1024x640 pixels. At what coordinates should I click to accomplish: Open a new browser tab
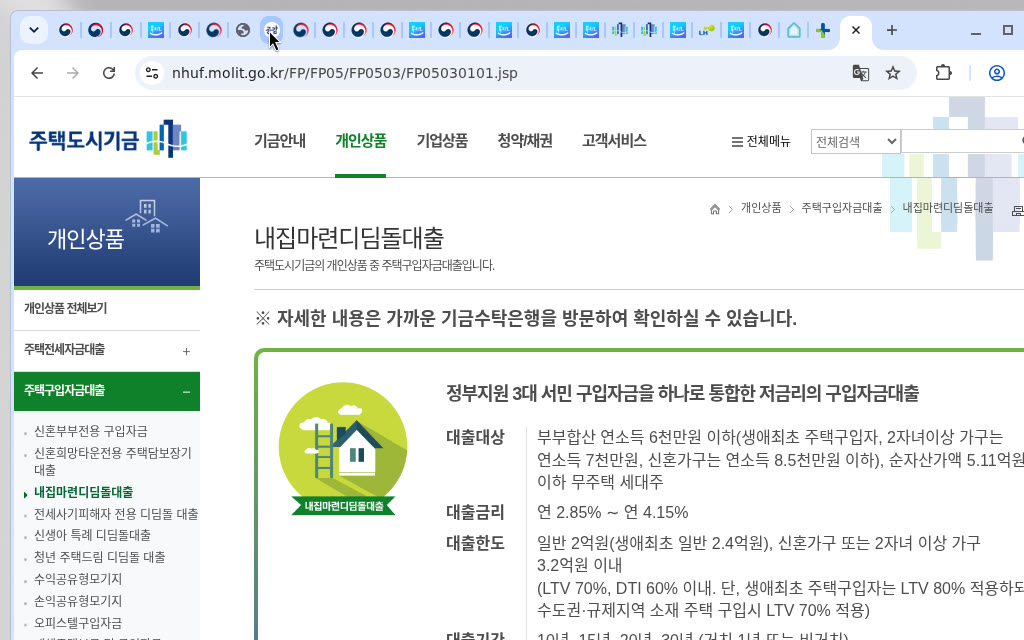891,30
